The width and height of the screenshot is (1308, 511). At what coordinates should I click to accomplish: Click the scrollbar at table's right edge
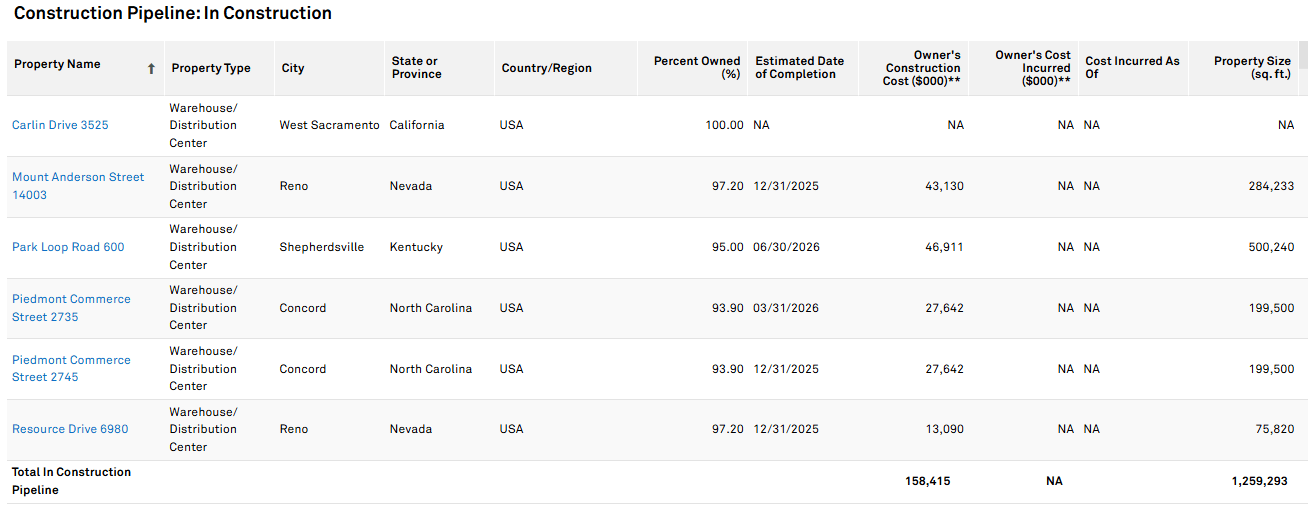coord(1303,55)
